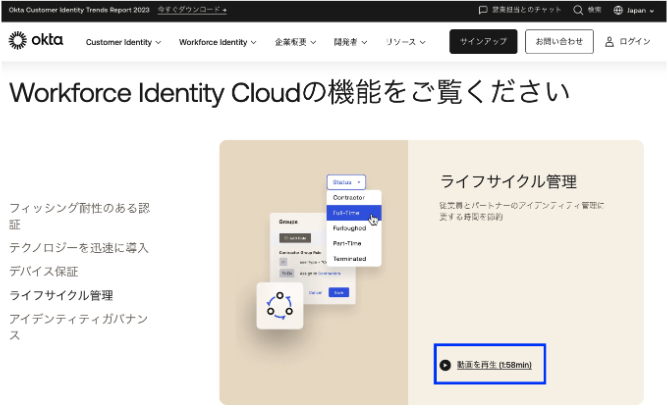Expand the 企業概要 menu
The image size is (668, 409).
coord(295,42)
